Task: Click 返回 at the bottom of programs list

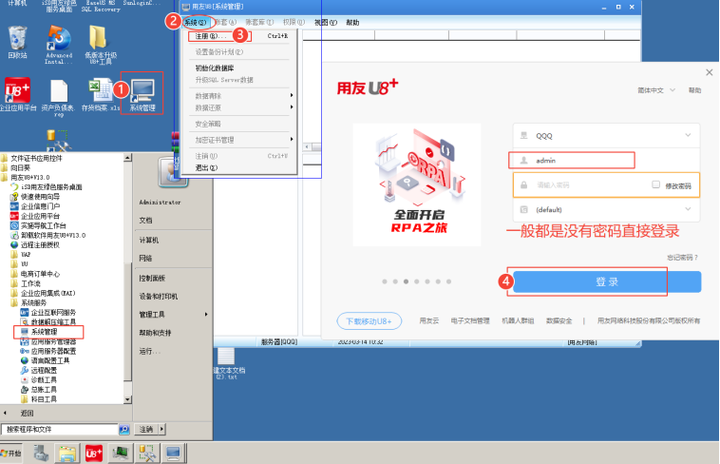Action: [27, 413]
